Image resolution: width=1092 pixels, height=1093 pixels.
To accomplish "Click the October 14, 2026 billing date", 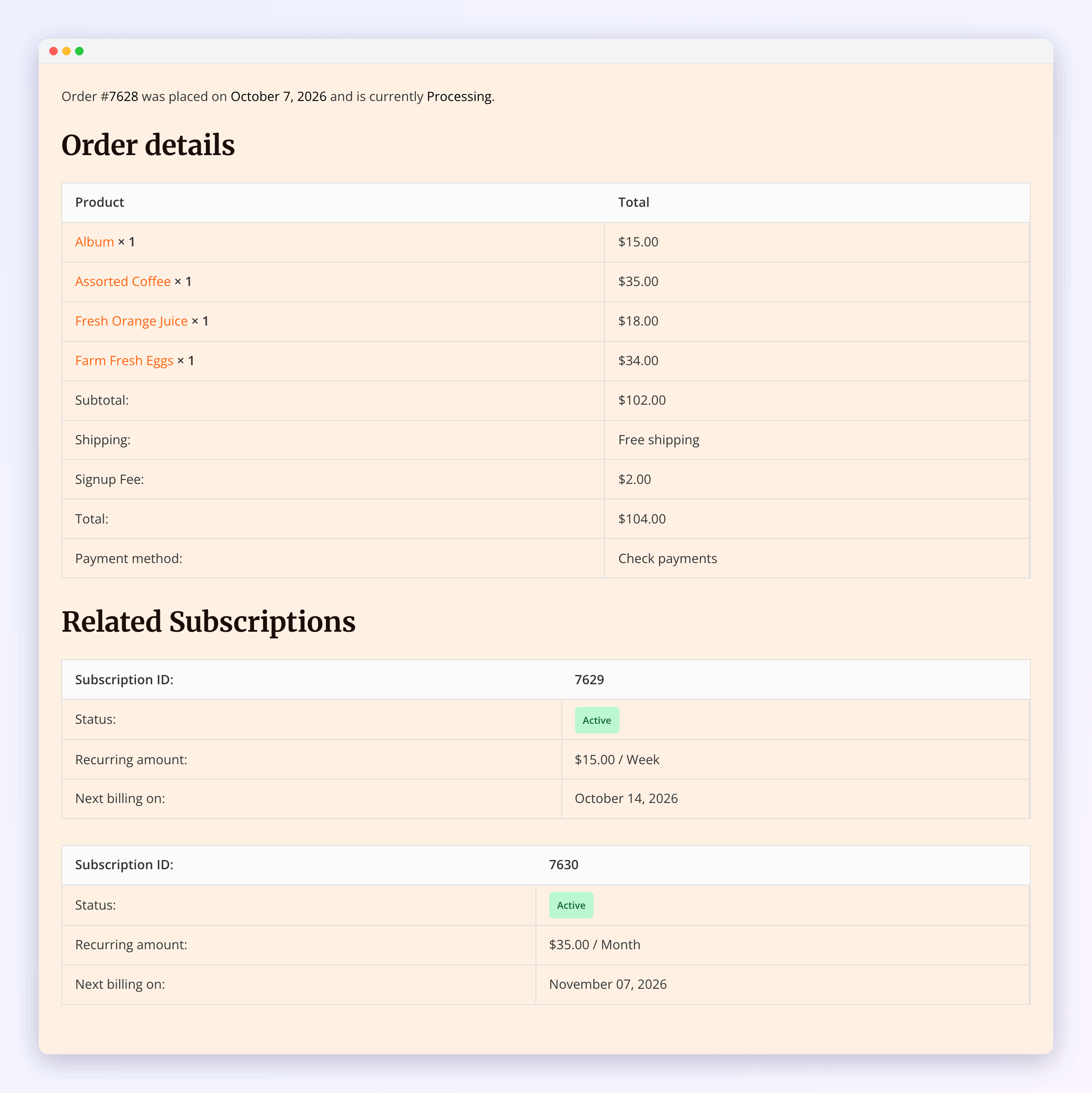I will pos(626,799).
